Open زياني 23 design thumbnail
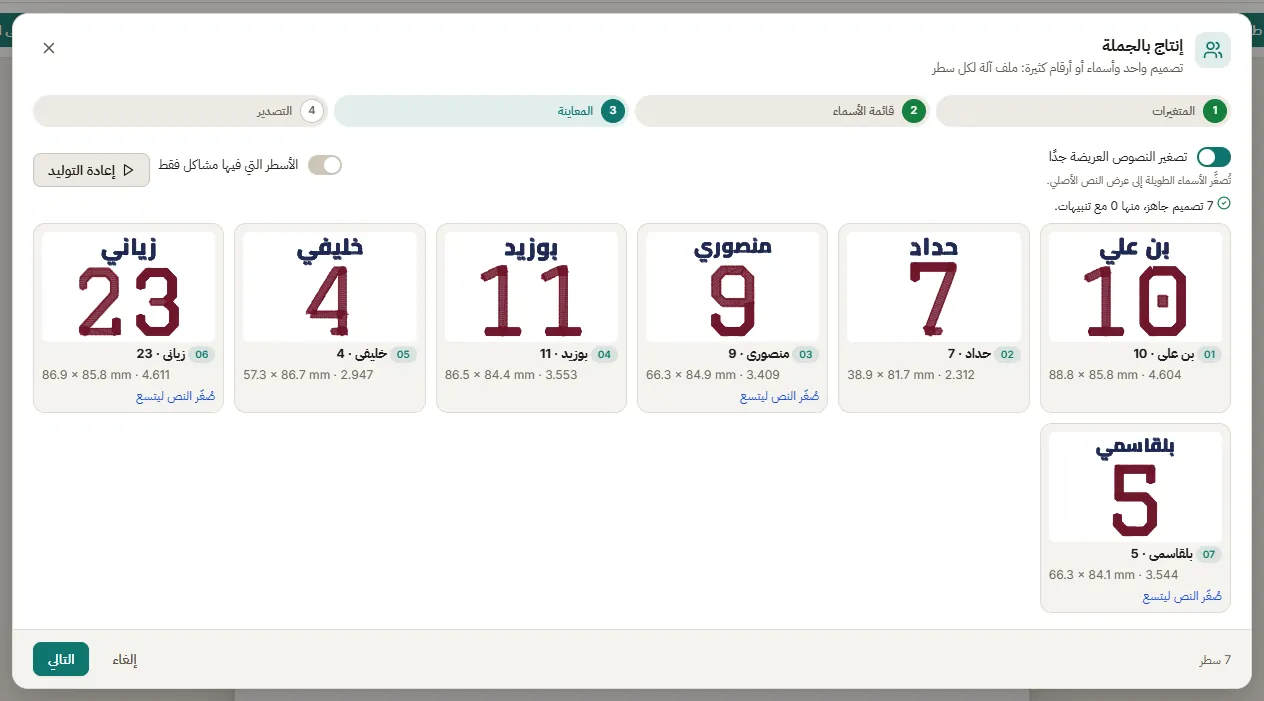 pyautogui.click(x=129, y=287)
